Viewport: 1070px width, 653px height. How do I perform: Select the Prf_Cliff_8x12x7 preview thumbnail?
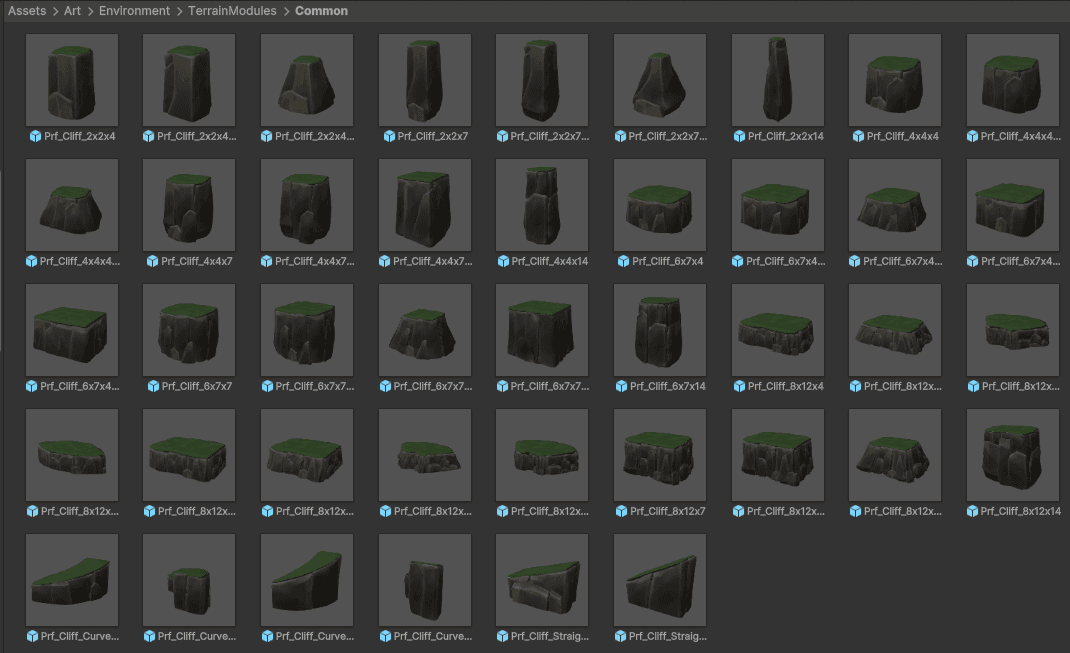pyautogui.click(x=660, y=454)
